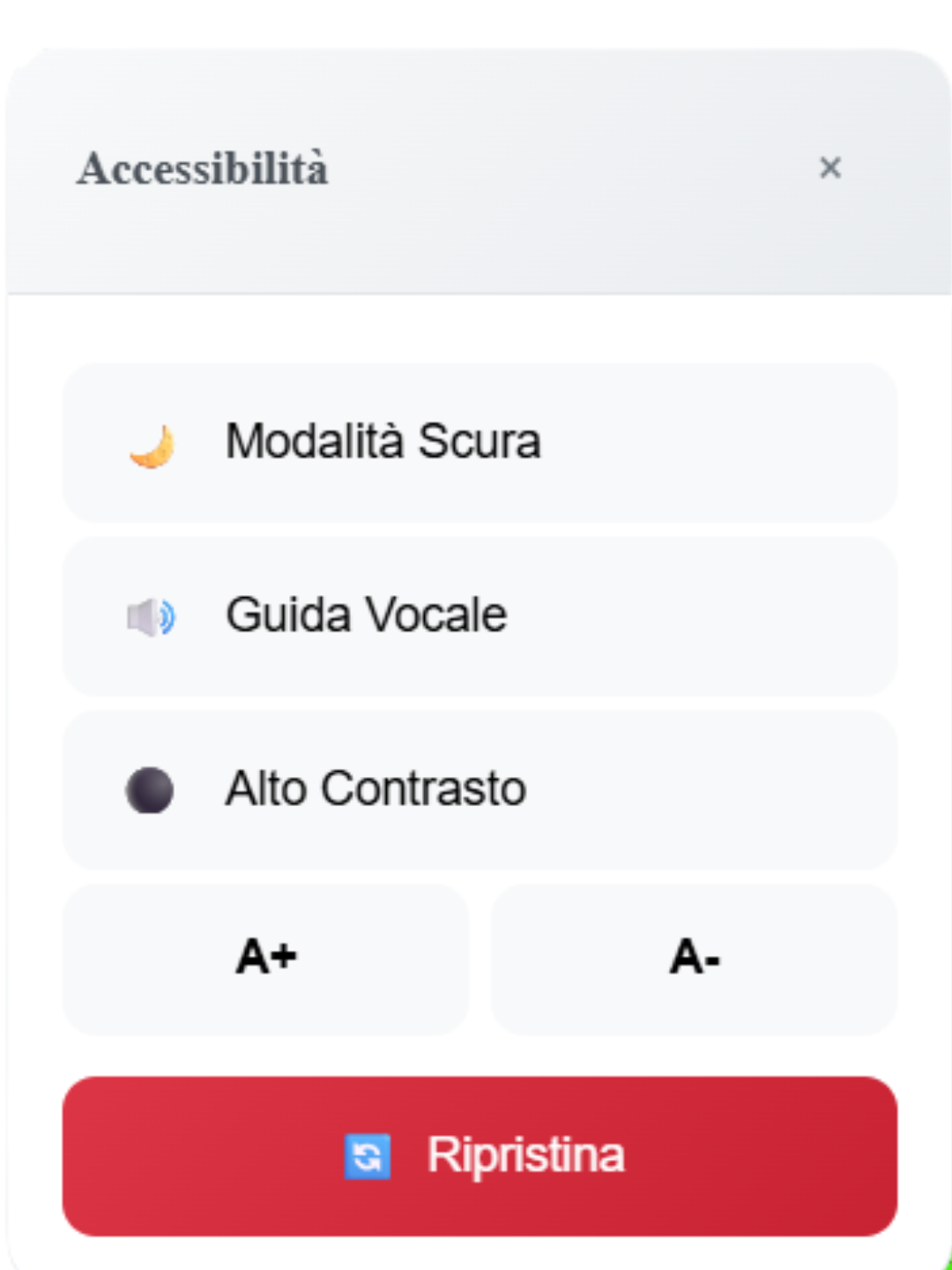Click empty right side of Modalità Scura row
The width and height of the screenshot is (952, 1270).
coord(749,443)
